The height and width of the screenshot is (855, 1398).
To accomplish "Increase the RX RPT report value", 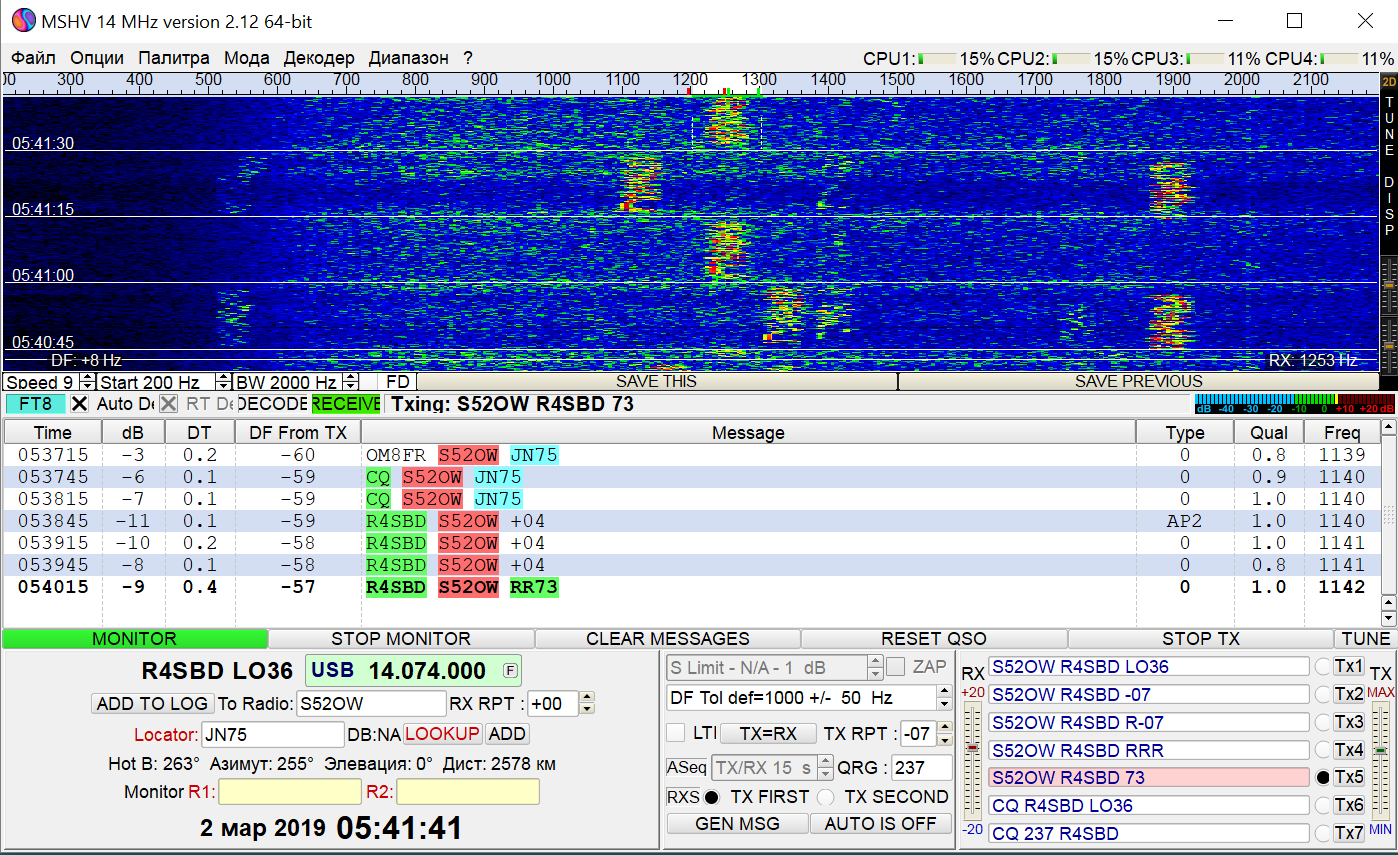I will pos(586,698).
